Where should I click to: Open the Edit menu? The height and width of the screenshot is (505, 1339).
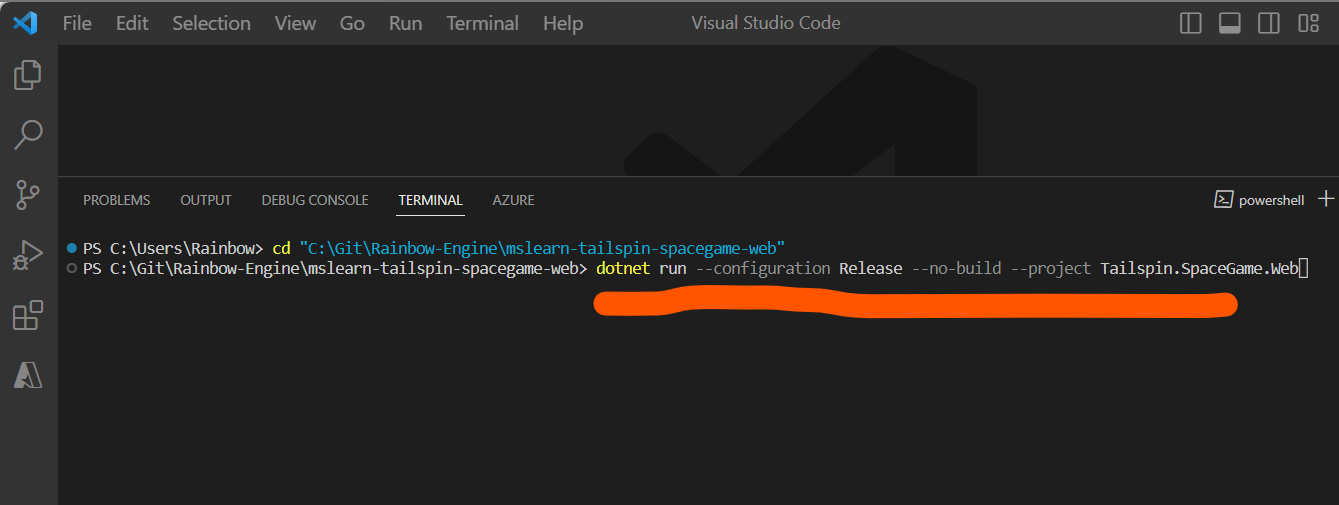pos(132,23)
